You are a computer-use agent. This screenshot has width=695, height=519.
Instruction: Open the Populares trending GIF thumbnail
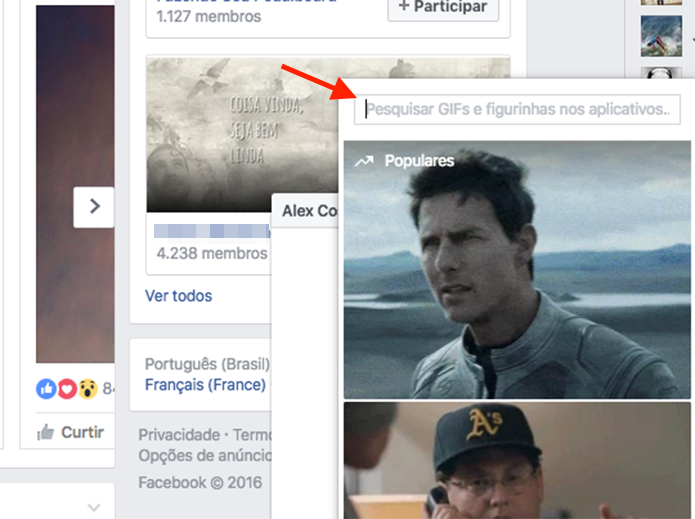pos(517,269)
